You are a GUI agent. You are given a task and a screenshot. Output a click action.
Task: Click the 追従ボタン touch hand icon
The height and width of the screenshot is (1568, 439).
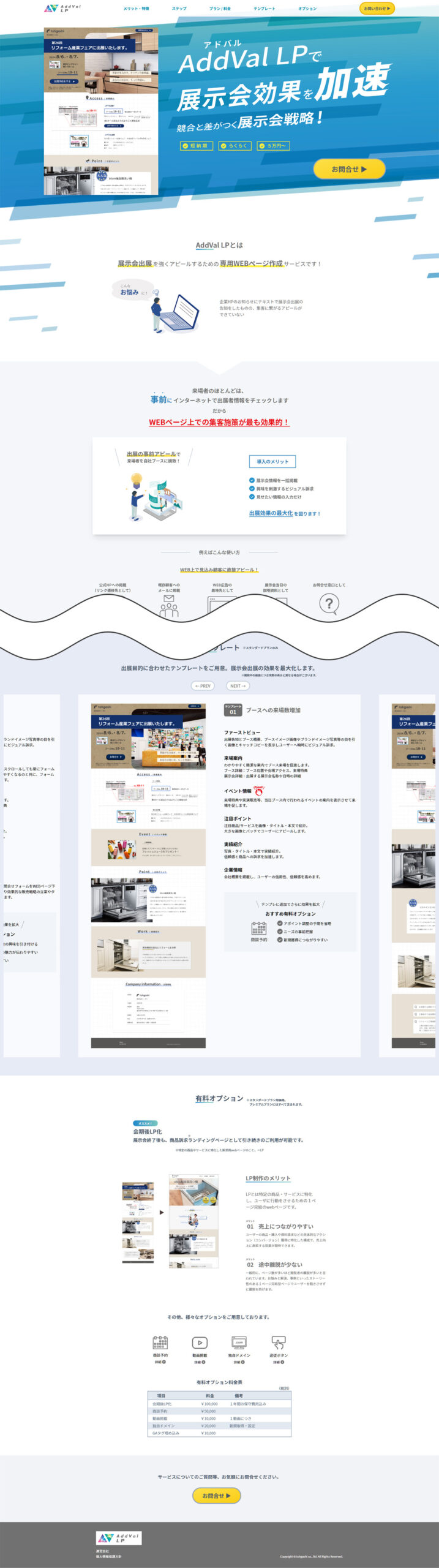[279, 1343]
